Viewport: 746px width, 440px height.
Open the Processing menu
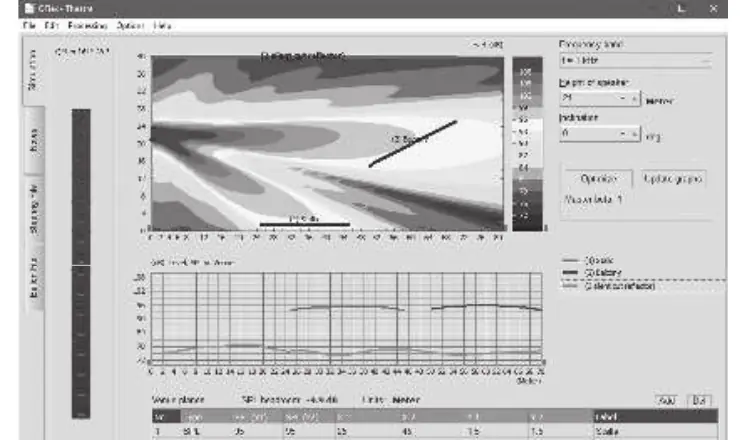click(88, 25)
